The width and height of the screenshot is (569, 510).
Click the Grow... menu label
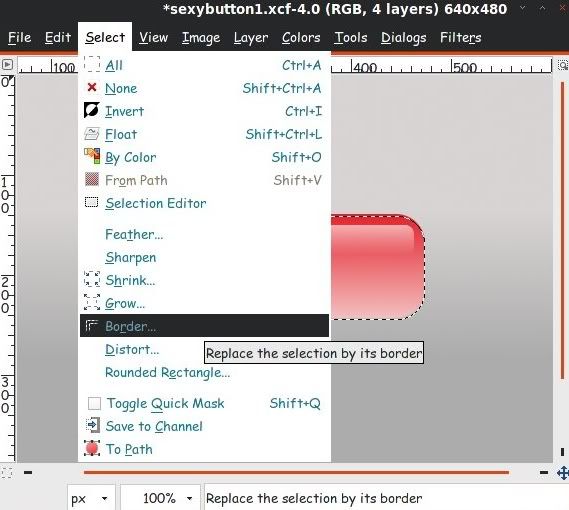[125, 303]
